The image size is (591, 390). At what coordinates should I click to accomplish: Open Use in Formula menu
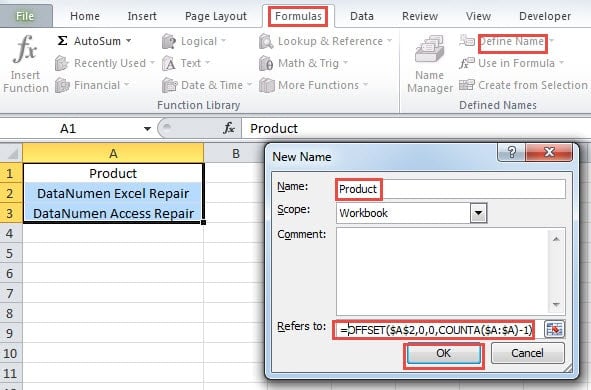coord(511,63)
